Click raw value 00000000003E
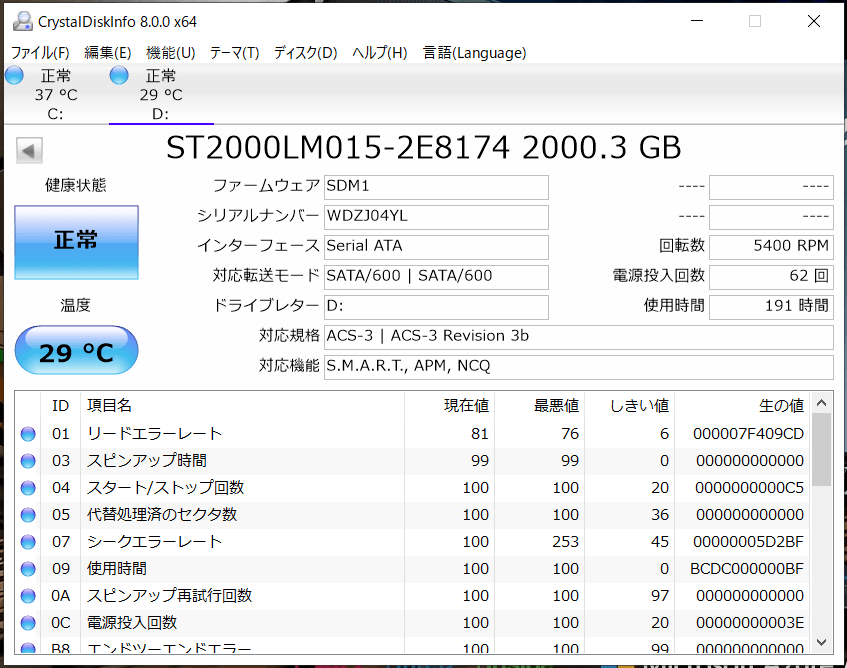Image resolution: width=847 pixels, height=668 pixels. (750, 623)
